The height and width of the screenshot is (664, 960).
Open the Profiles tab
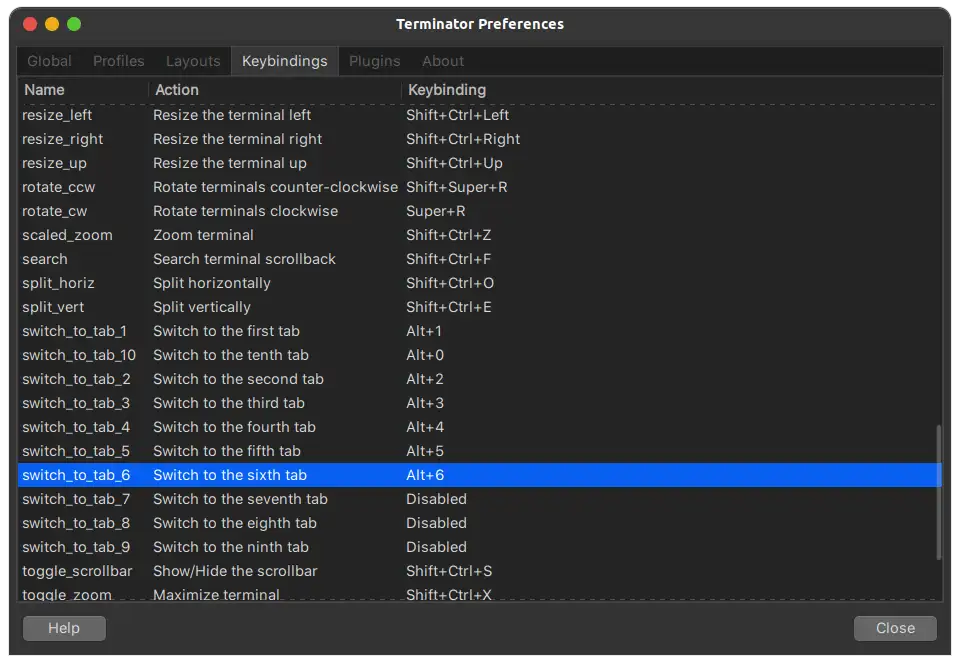(x=119, y=61)
